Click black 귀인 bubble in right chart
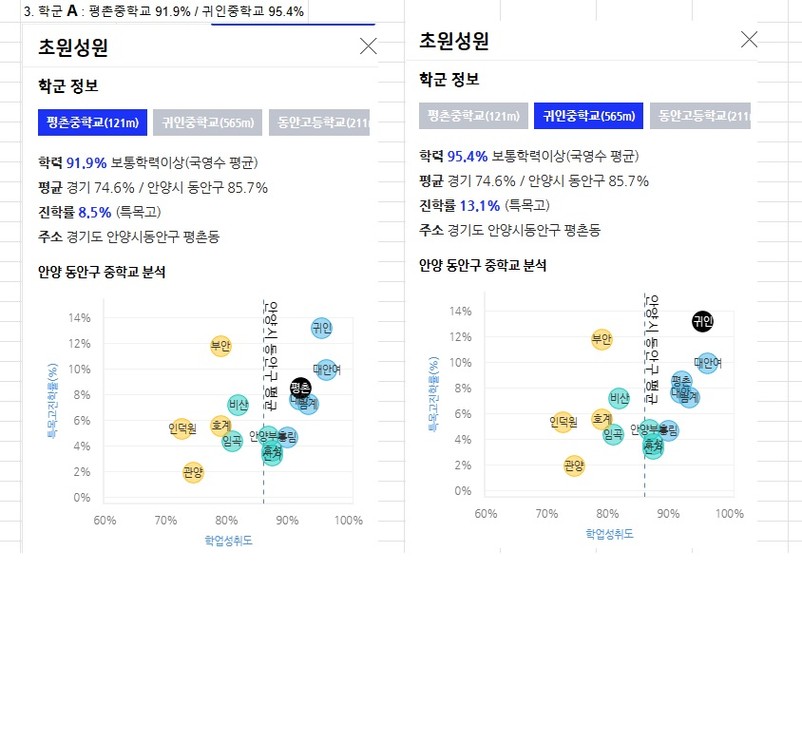 pos(702,321)
